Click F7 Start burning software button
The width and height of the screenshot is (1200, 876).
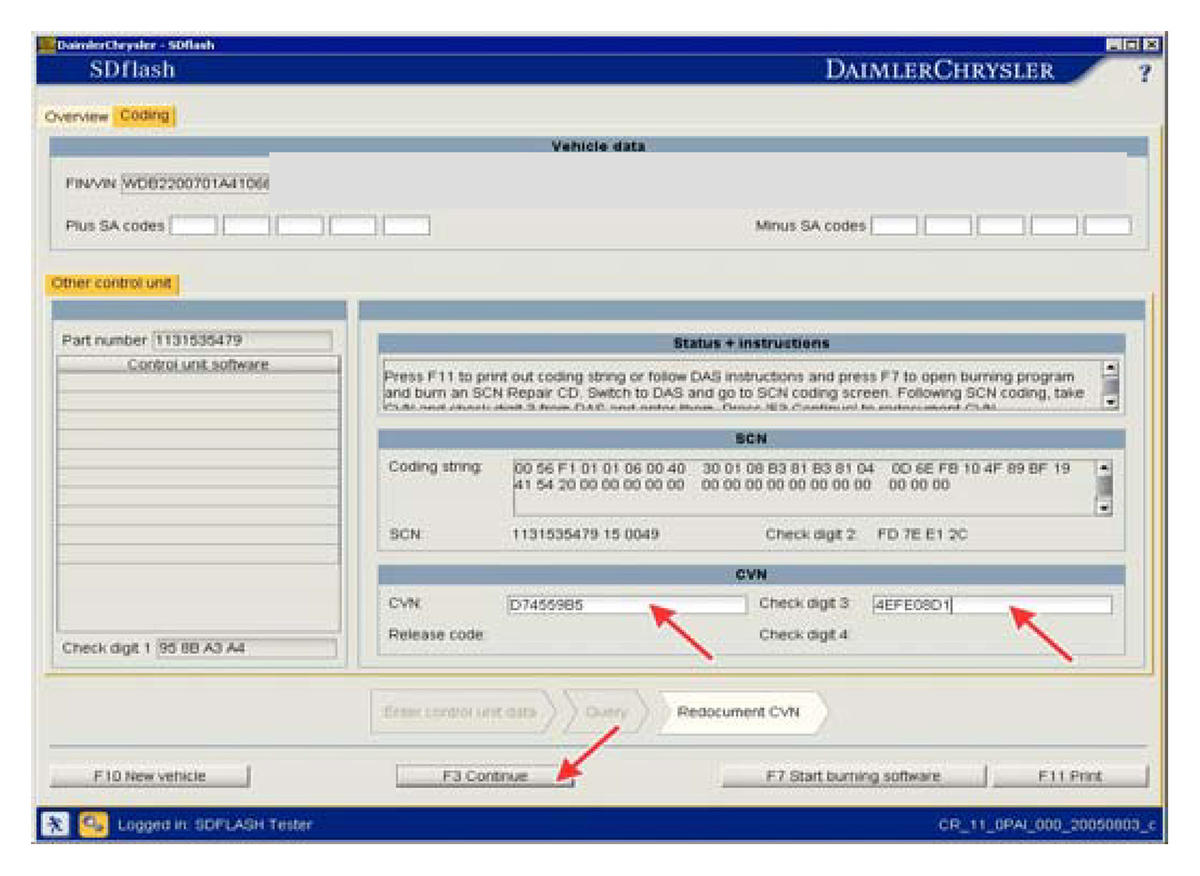tap(853, 776)
